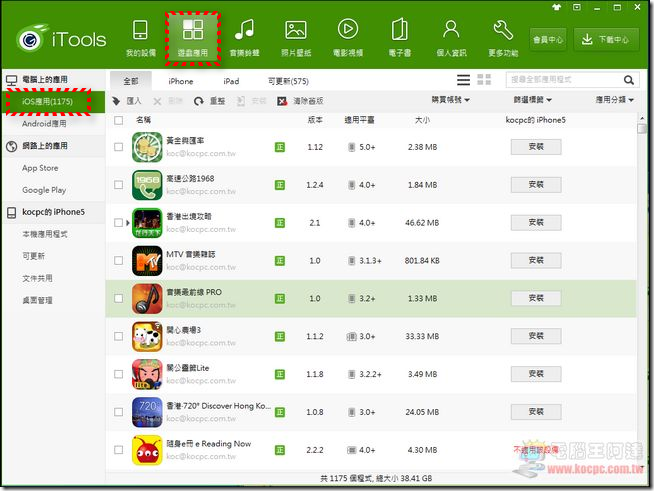
Task: Open the Member Center button
Action: click(x=548, y=40)
